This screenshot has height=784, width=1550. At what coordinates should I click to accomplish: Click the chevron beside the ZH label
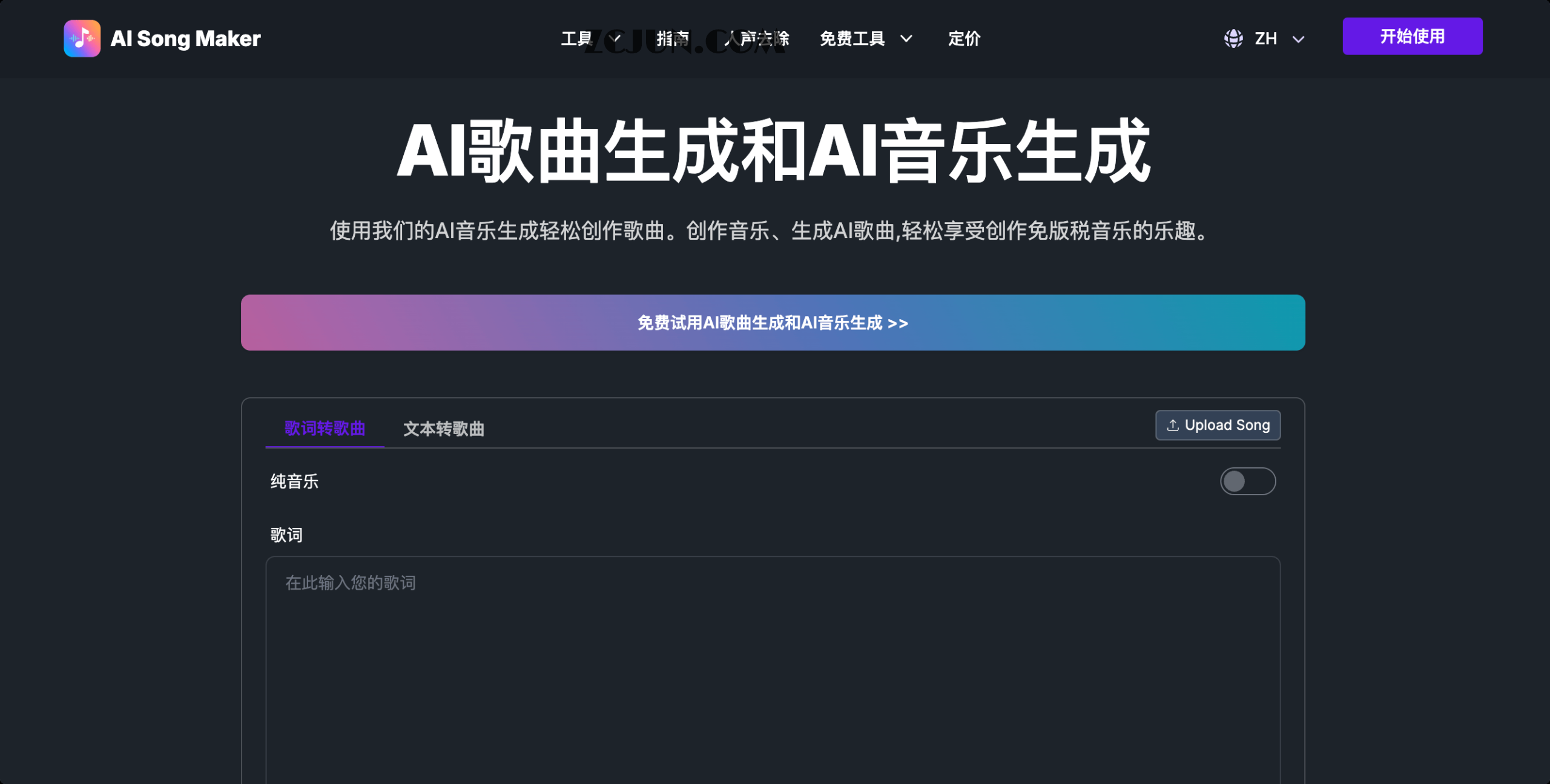point(1299,39)
